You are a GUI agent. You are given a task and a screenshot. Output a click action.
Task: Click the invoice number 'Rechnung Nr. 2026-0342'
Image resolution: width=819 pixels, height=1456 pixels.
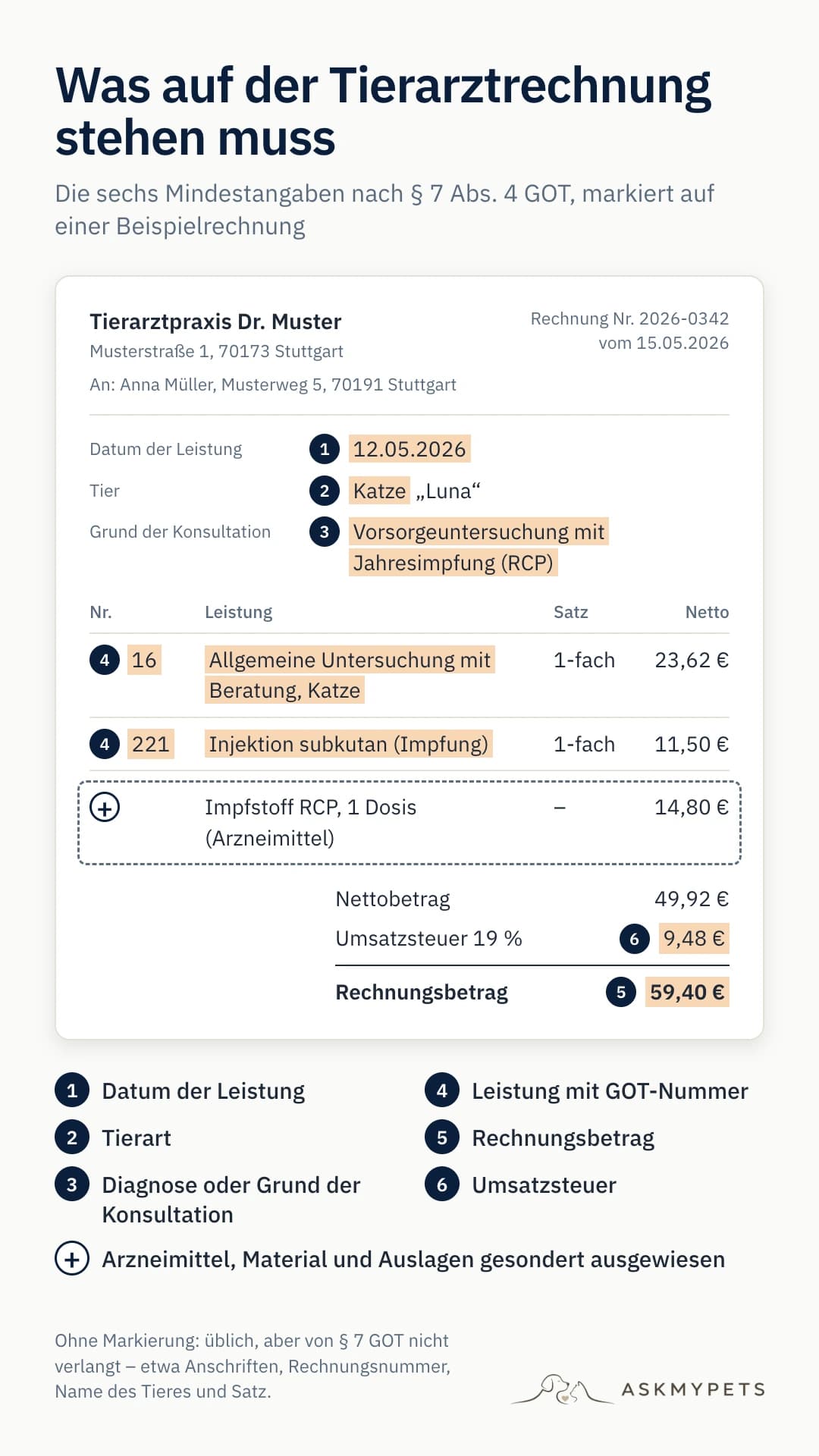(x=629, y=318)
